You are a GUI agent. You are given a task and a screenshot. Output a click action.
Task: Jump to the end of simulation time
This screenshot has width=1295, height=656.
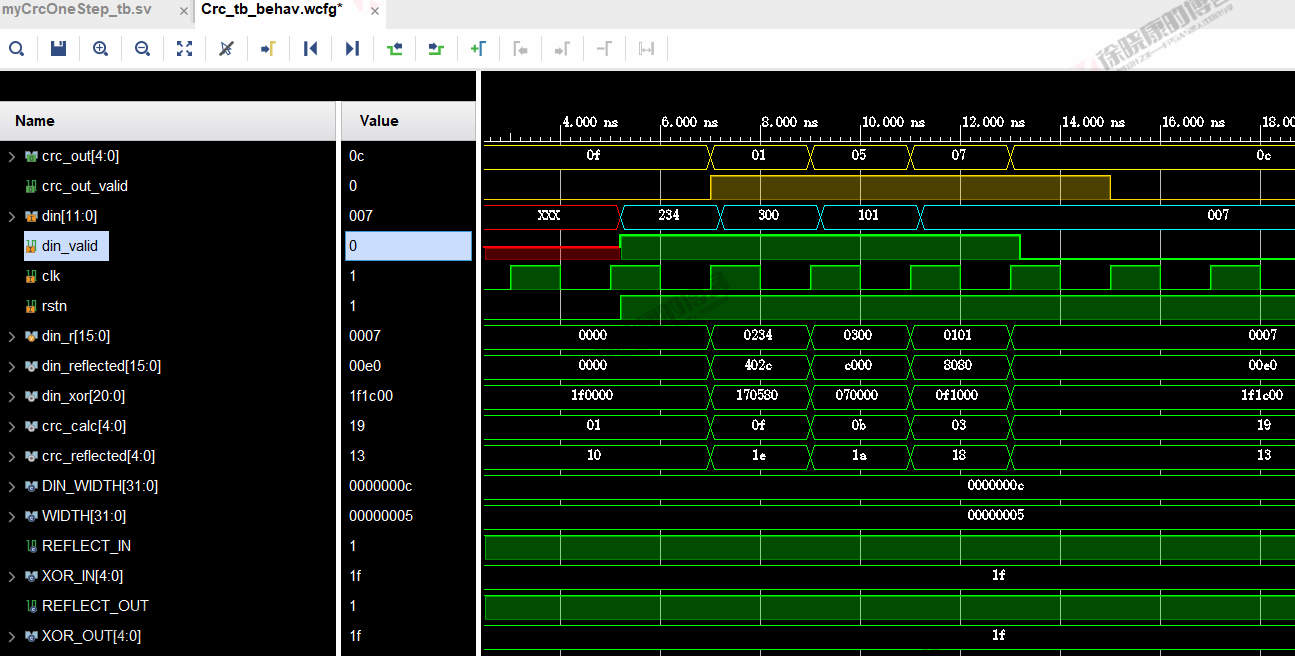click(352, 48)
